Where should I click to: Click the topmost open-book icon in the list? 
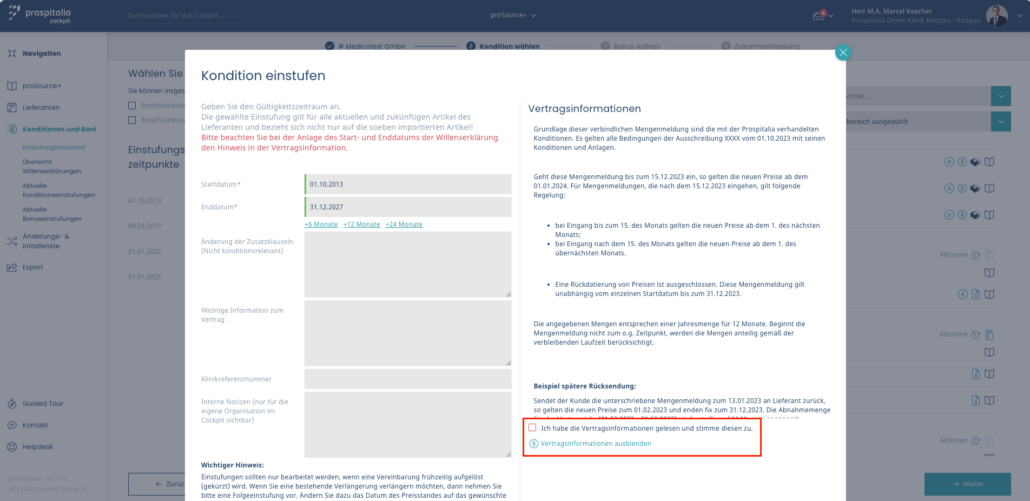coord(990,162)
